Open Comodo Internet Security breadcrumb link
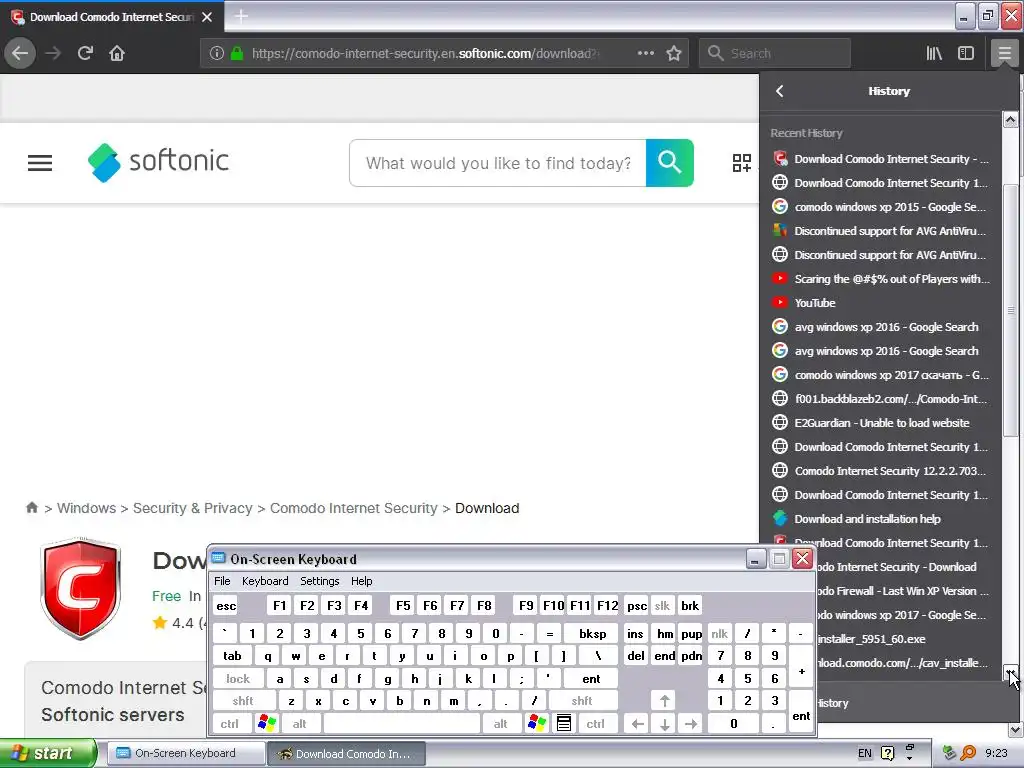1024x768 pixels. click(353, 508)
